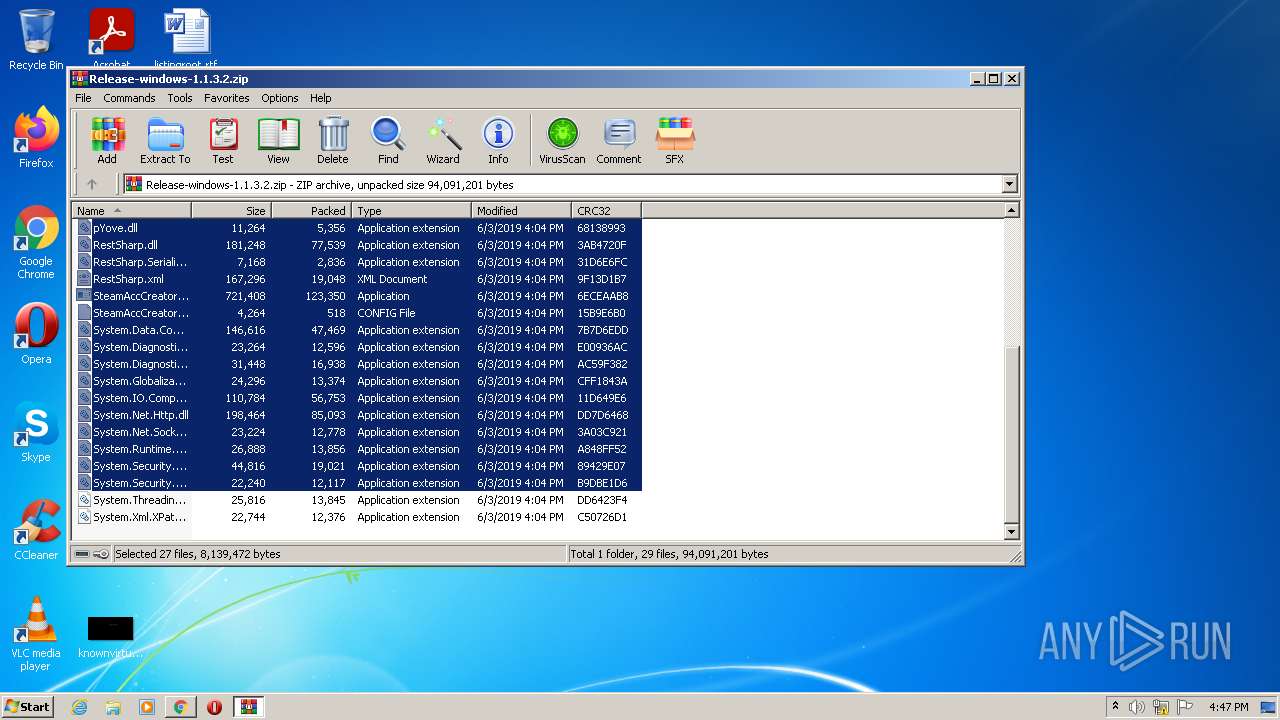Sort files by Modified column
Image resolution: width=1280 pixels, height=720 pixels.
click(x=521, y=210)
